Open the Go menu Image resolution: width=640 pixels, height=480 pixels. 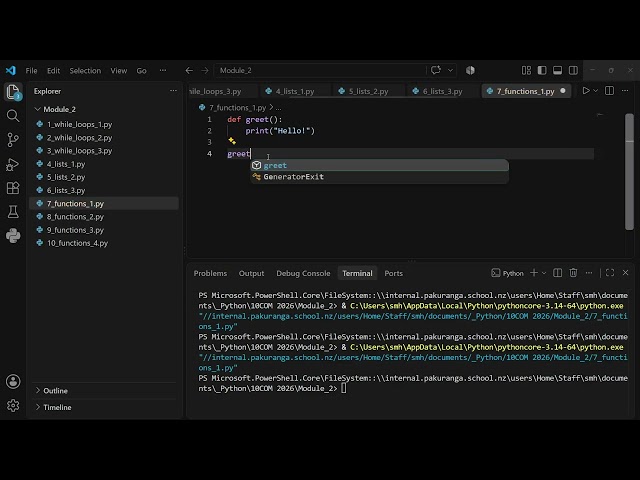pyautogui.click(x=142, y=71)
